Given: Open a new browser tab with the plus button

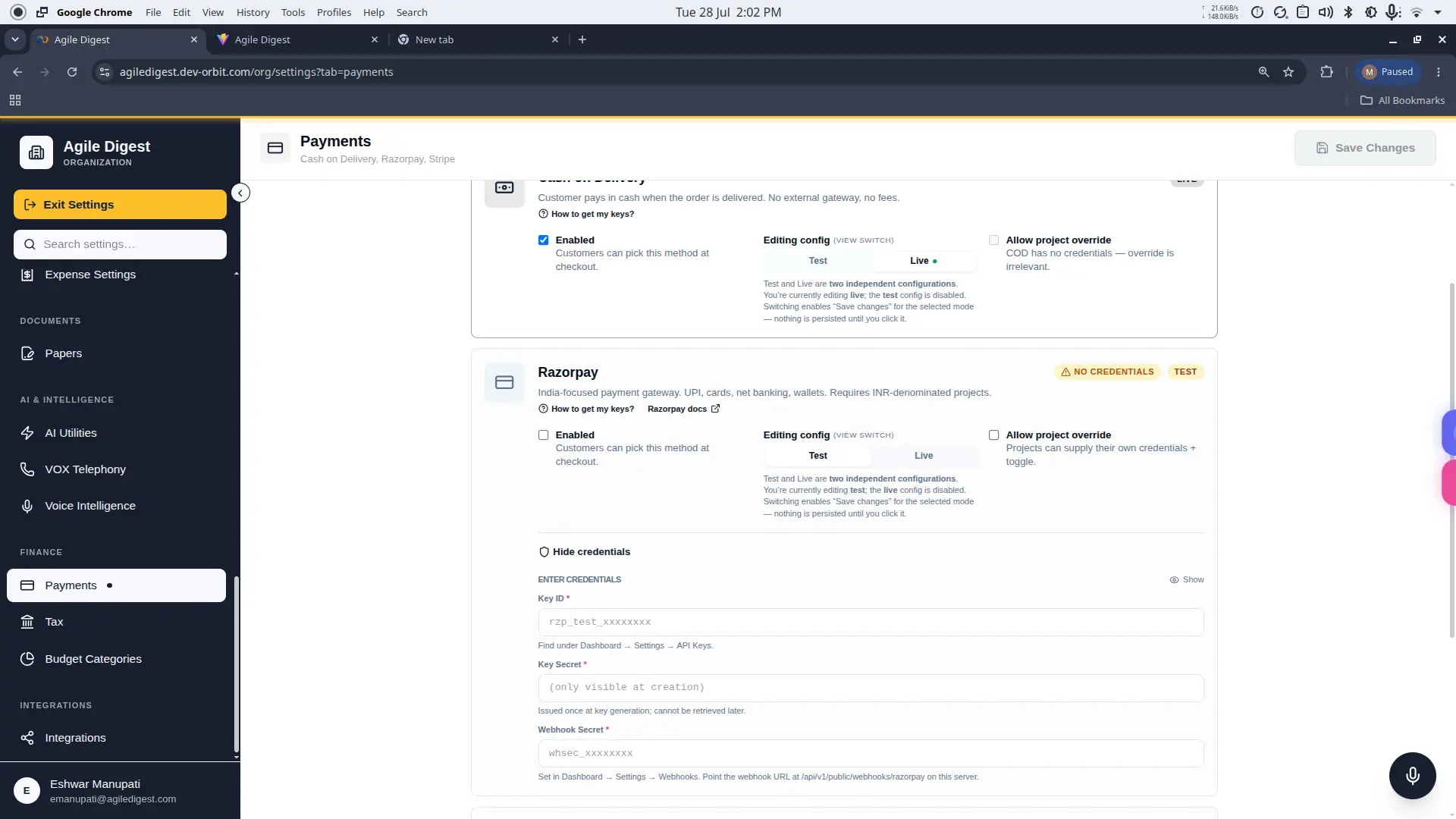Looking at the screenshot, I should [582, 39].
